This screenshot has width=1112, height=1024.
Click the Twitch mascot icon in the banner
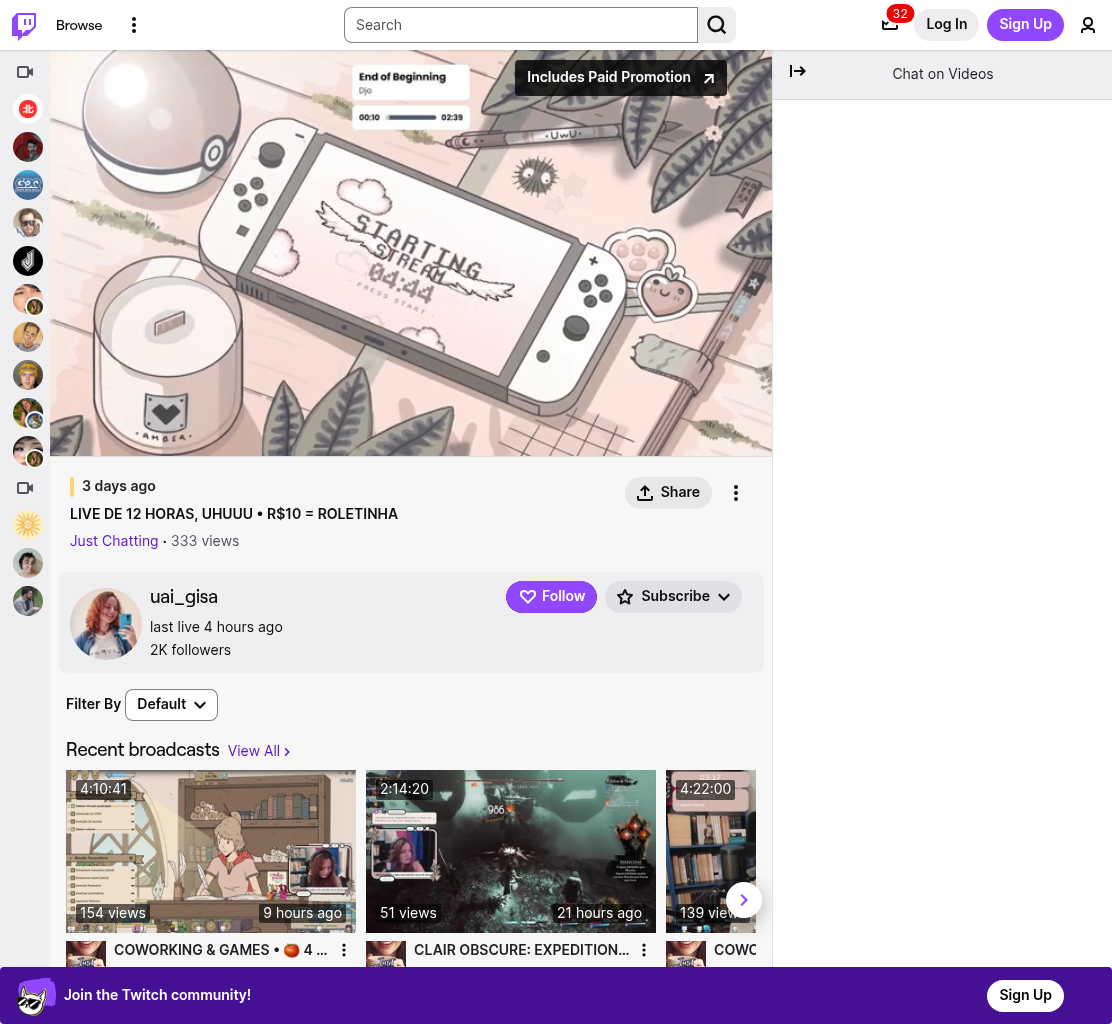tap(36, 996)
